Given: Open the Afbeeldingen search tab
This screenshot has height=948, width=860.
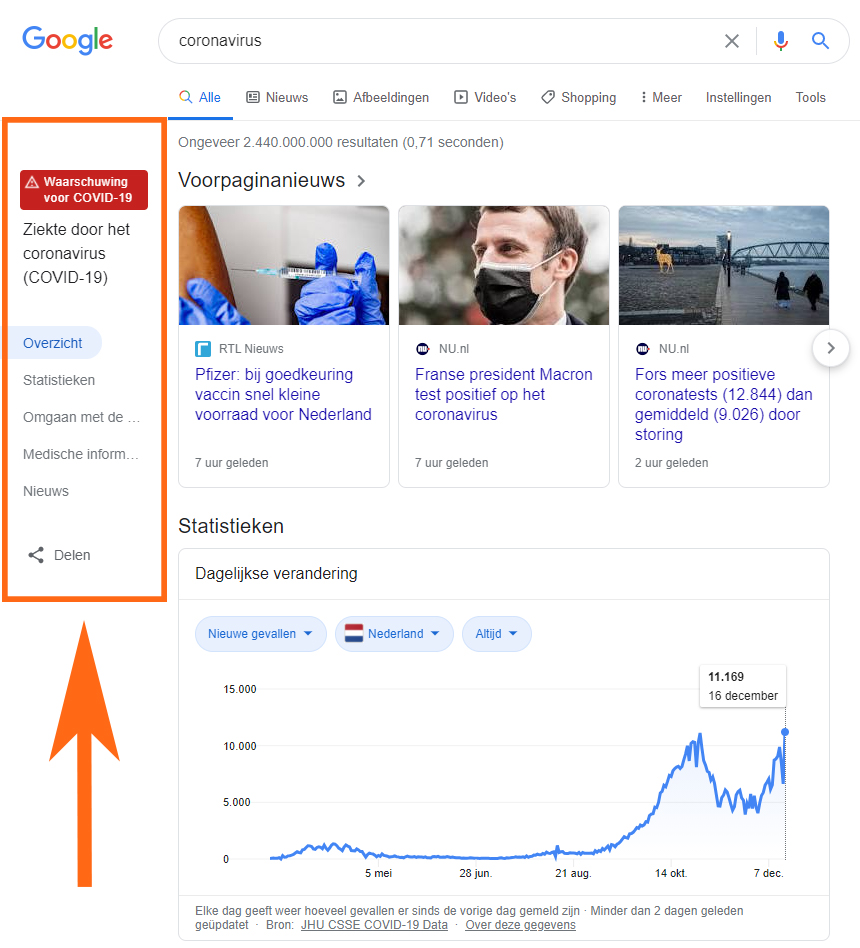Looking at the screenshot, I should [381, 97].
